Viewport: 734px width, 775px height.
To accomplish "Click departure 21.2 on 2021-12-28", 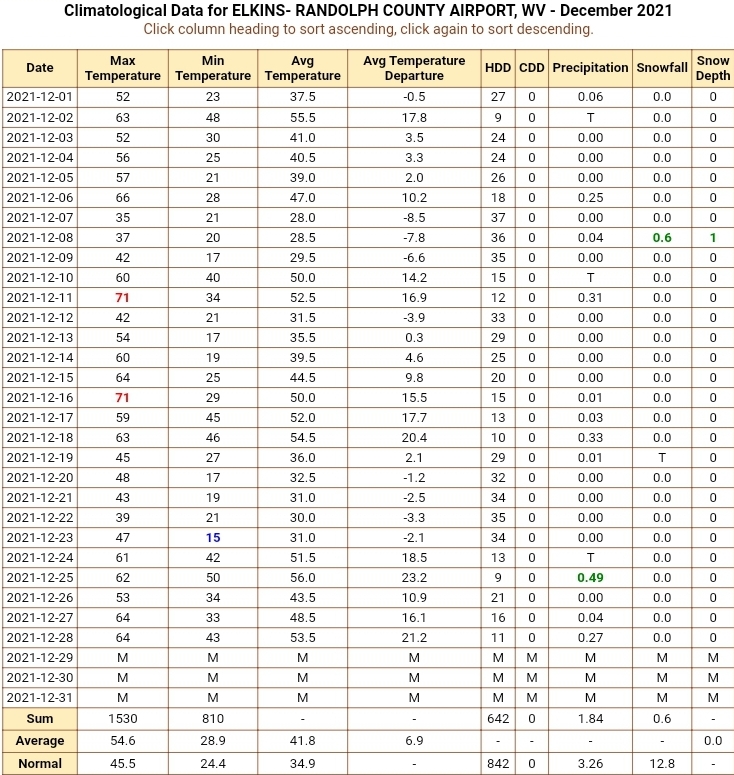I will pyautogui.click(x=414, y=638).
